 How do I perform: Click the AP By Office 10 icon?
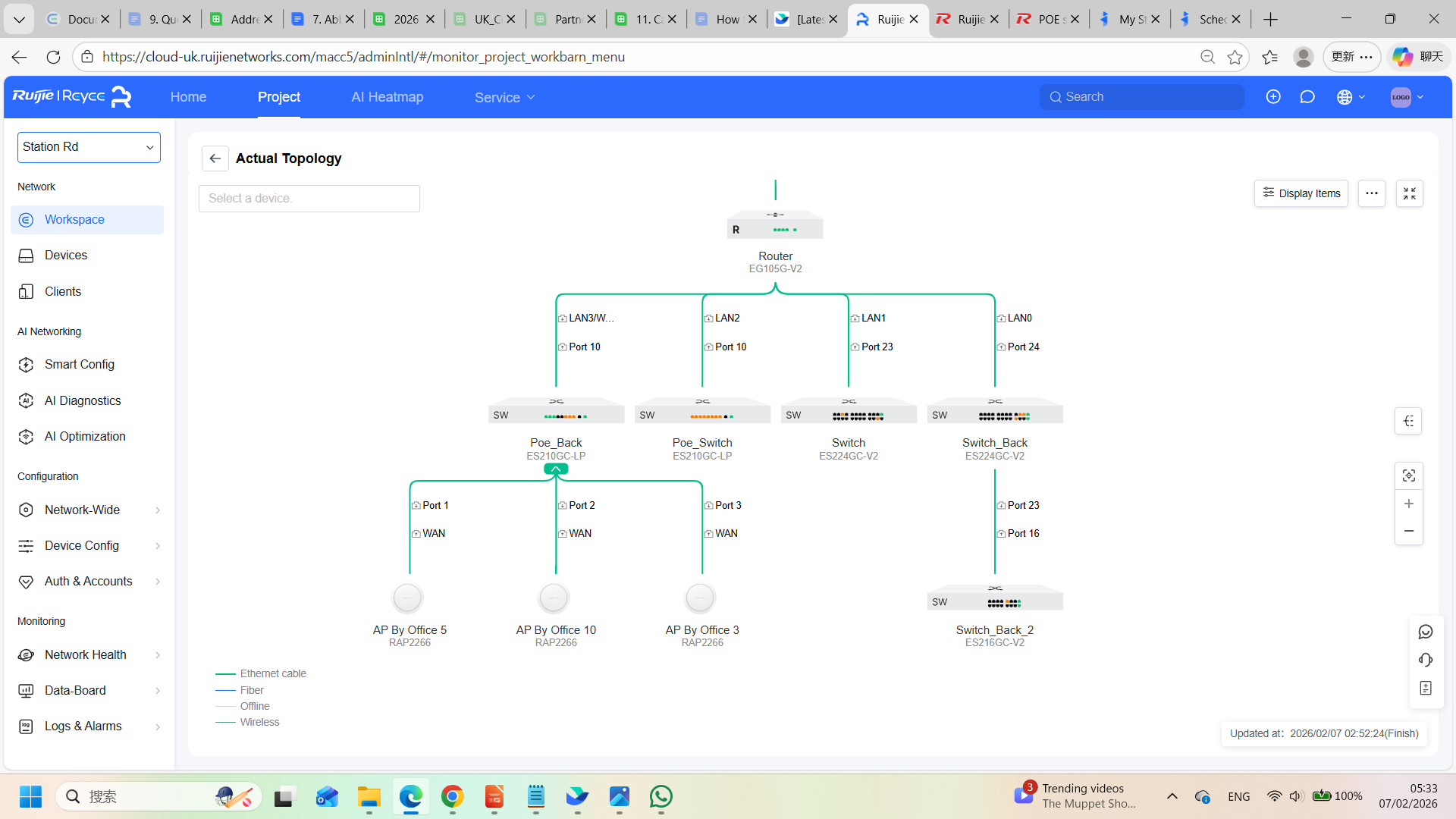pyautogui.click(x=554, y=598)
